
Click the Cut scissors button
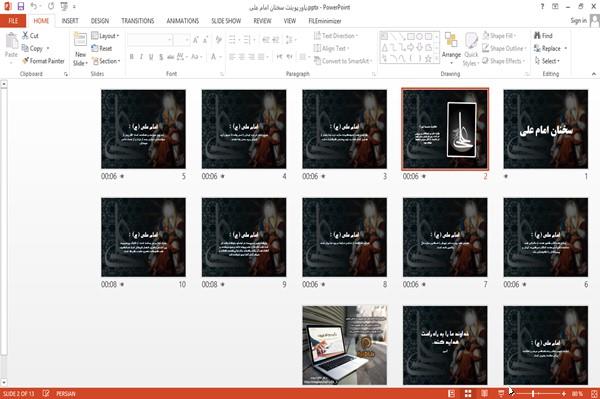pyautogui.click(x=30, y=36)
